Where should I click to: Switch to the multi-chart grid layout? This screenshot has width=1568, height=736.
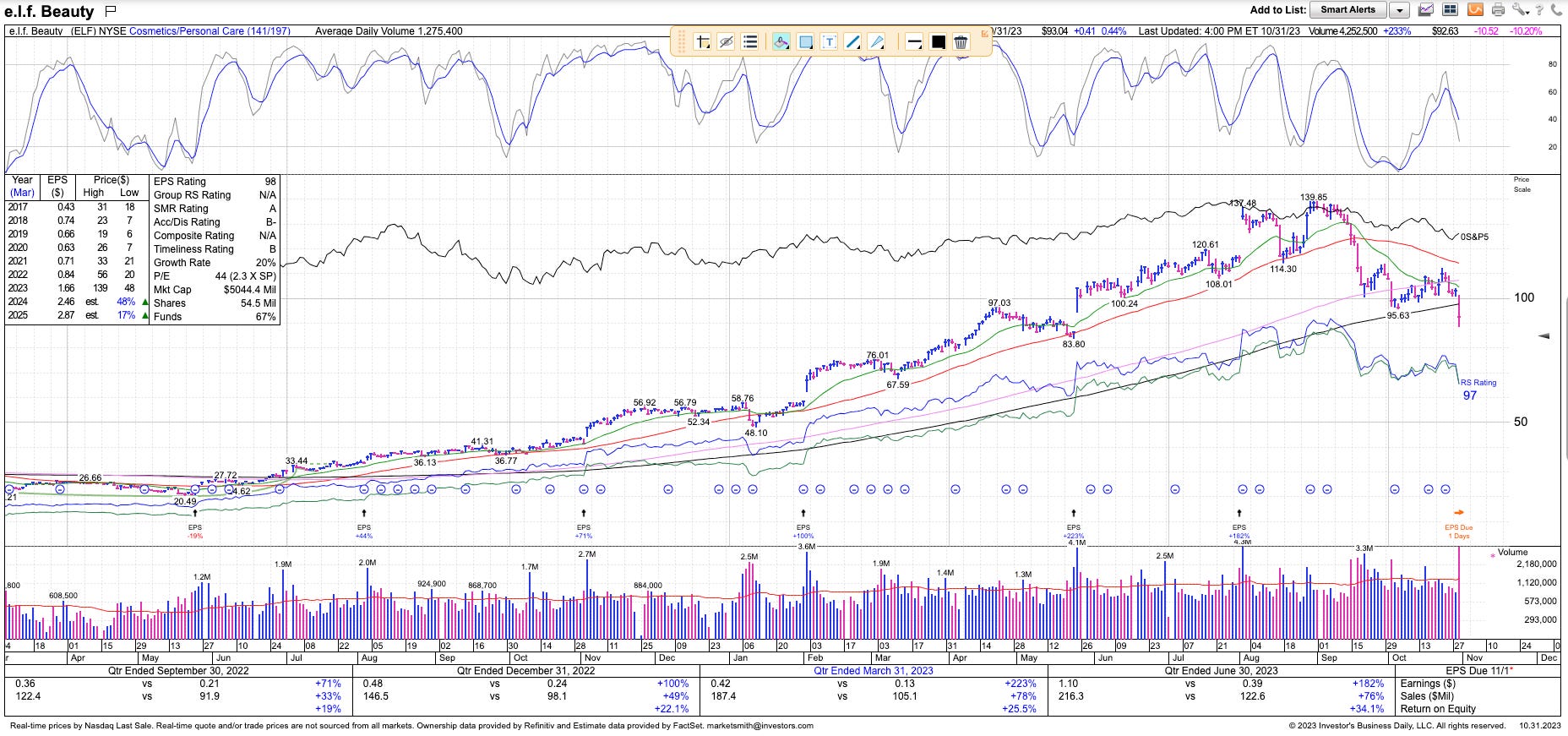[1450, 10]
